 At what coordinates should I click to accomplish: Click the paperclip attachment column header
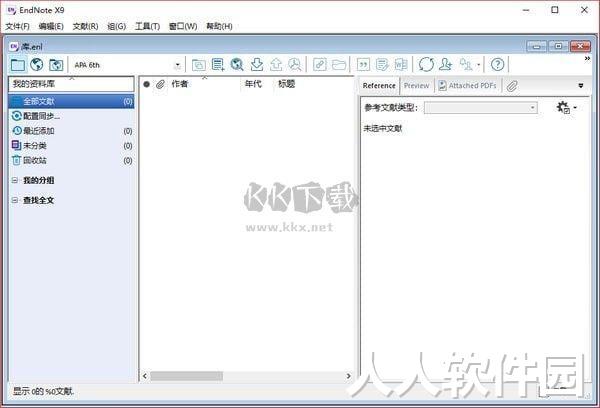pos(160,84)
